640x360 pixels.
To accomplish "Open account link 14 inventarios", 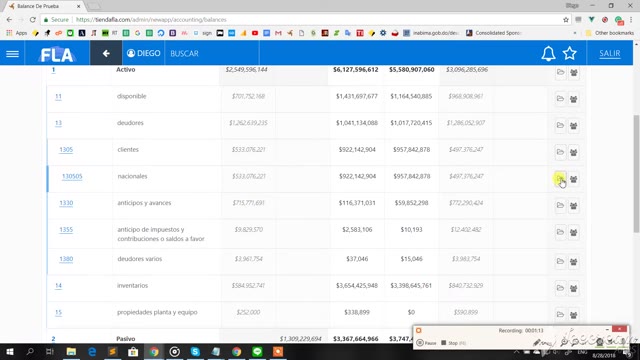I will 58,286.
